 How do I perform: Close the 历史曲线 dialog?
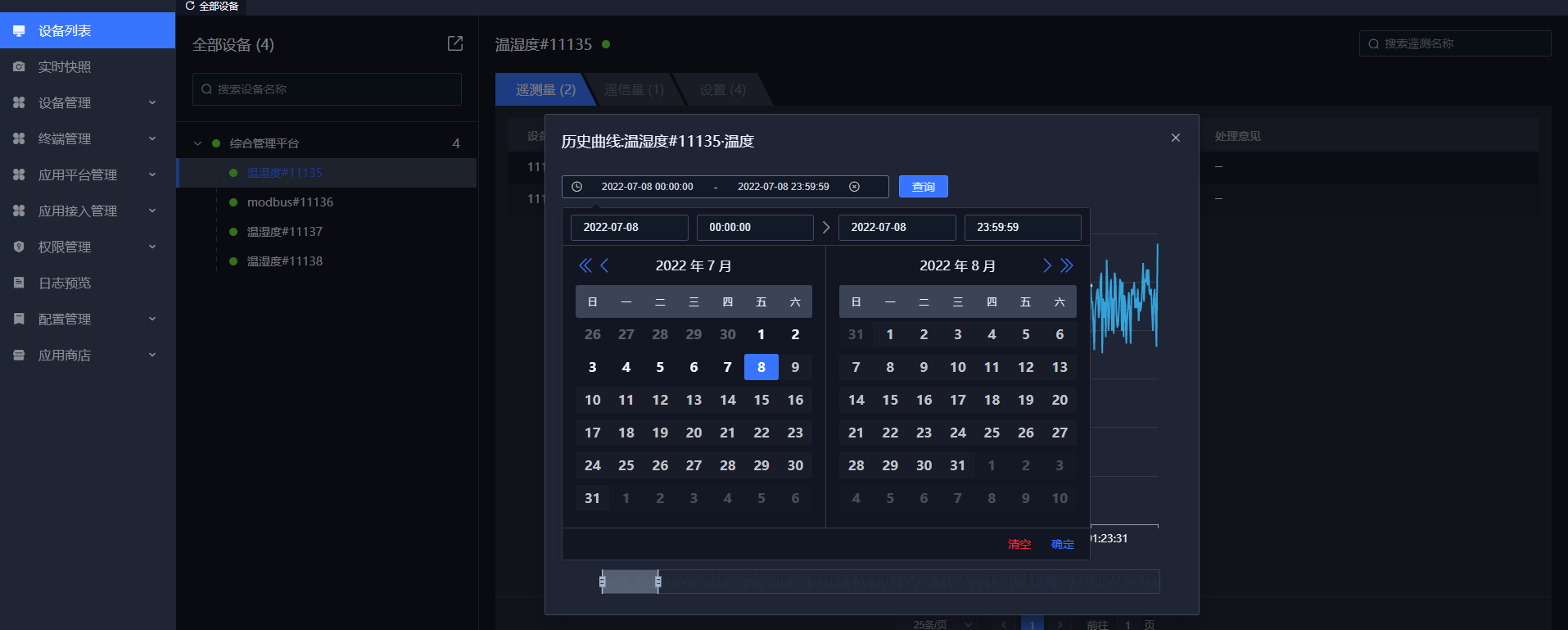click(x=1175, y=138)
